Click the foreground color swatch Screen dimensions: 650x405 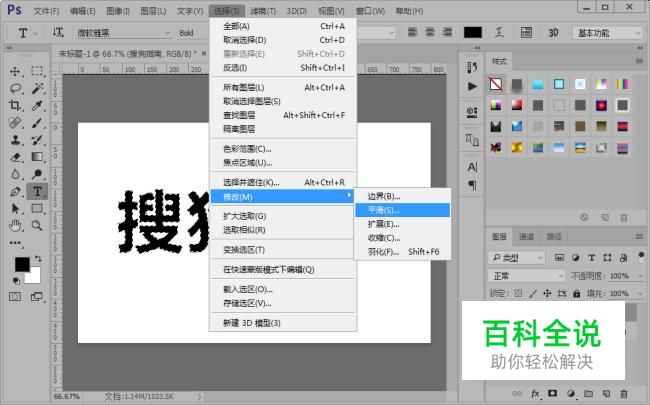coord(22,264)
